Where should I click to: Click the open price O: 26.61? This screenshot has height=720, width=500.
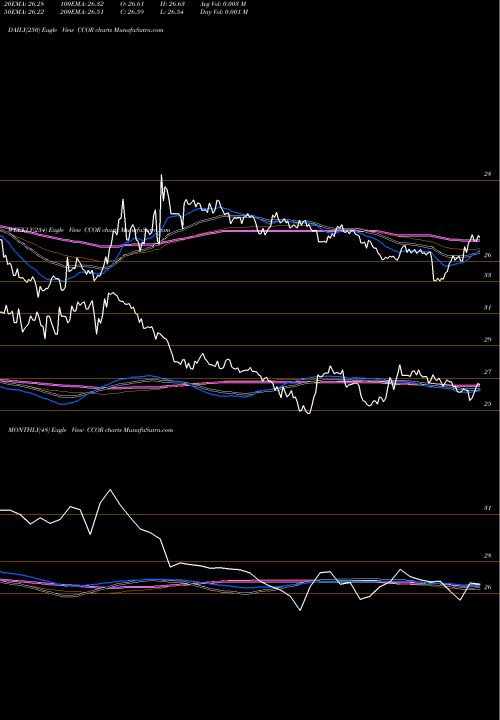click(132, 4)
